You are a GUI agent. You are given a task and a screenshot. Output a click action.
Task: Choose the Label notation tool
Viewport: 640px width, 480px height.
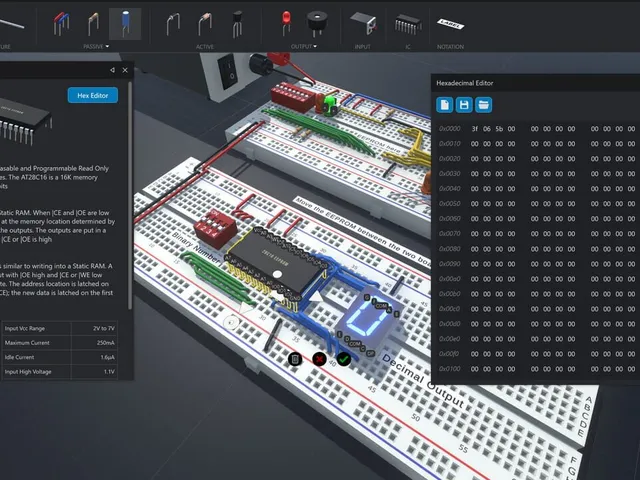451,24
